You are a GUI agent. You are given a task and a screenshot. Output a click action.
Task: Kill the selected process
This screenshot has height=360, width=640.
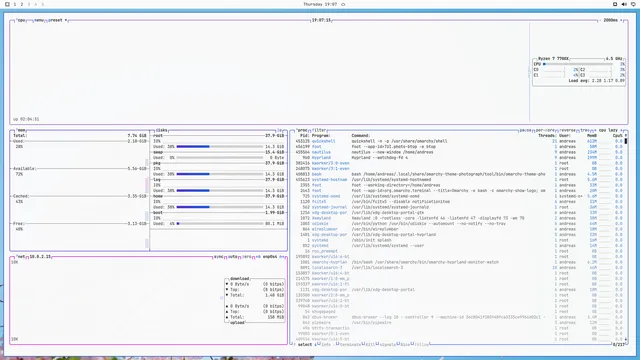tap(369, 344)
